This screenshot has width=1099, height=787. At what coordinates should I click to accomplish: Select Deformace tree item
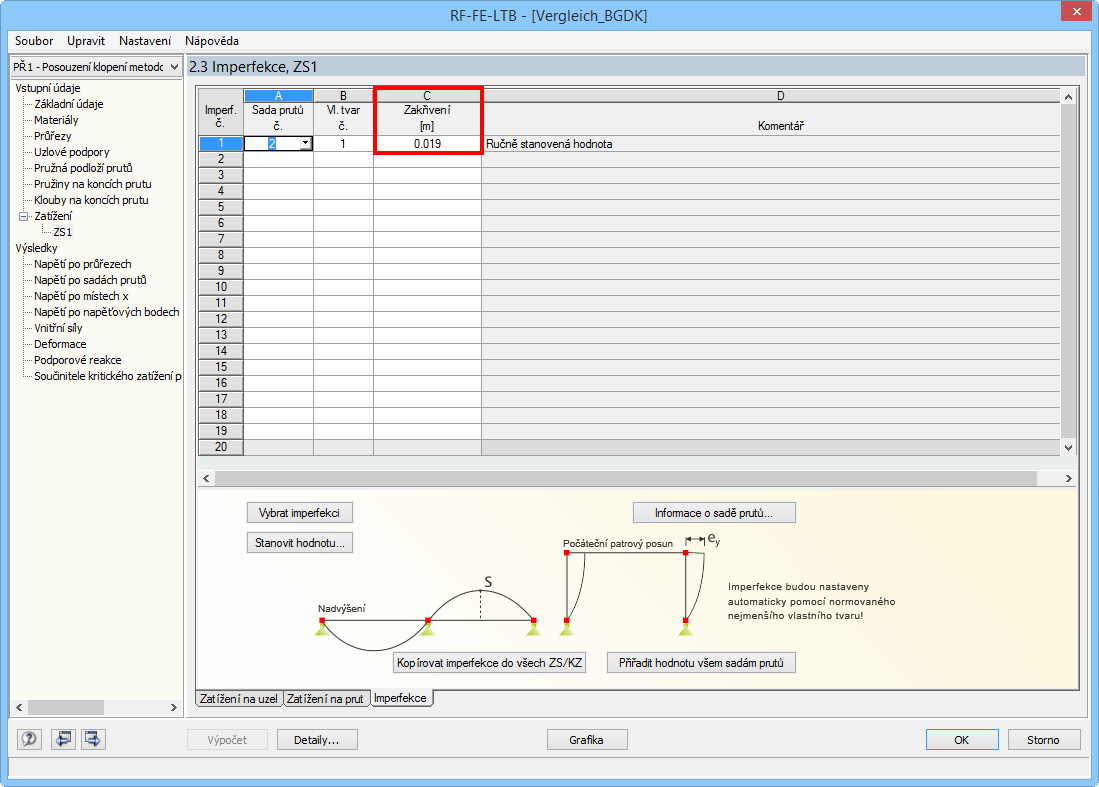pos(60,345)
